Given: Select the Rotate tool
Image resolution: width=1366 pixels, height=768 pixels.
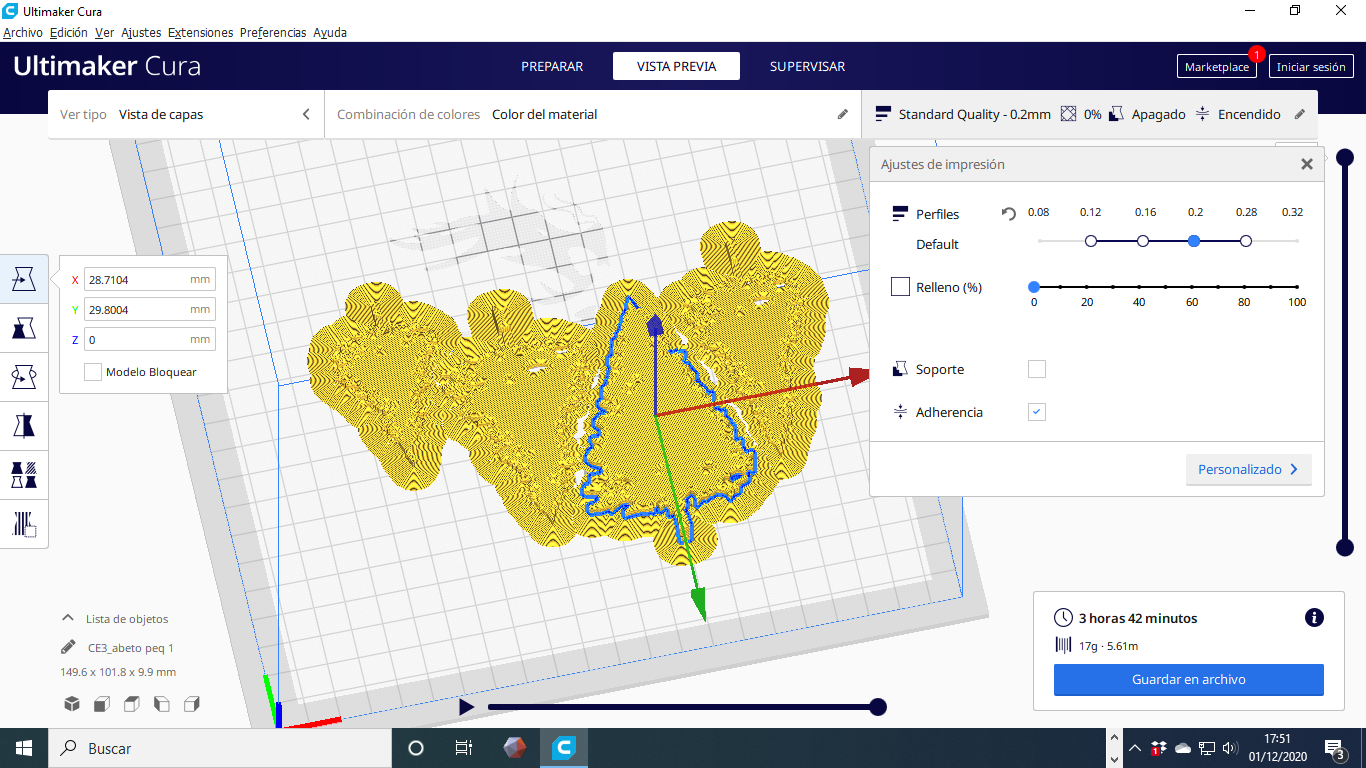Looking at the screenshot, I should coord(24,377).
